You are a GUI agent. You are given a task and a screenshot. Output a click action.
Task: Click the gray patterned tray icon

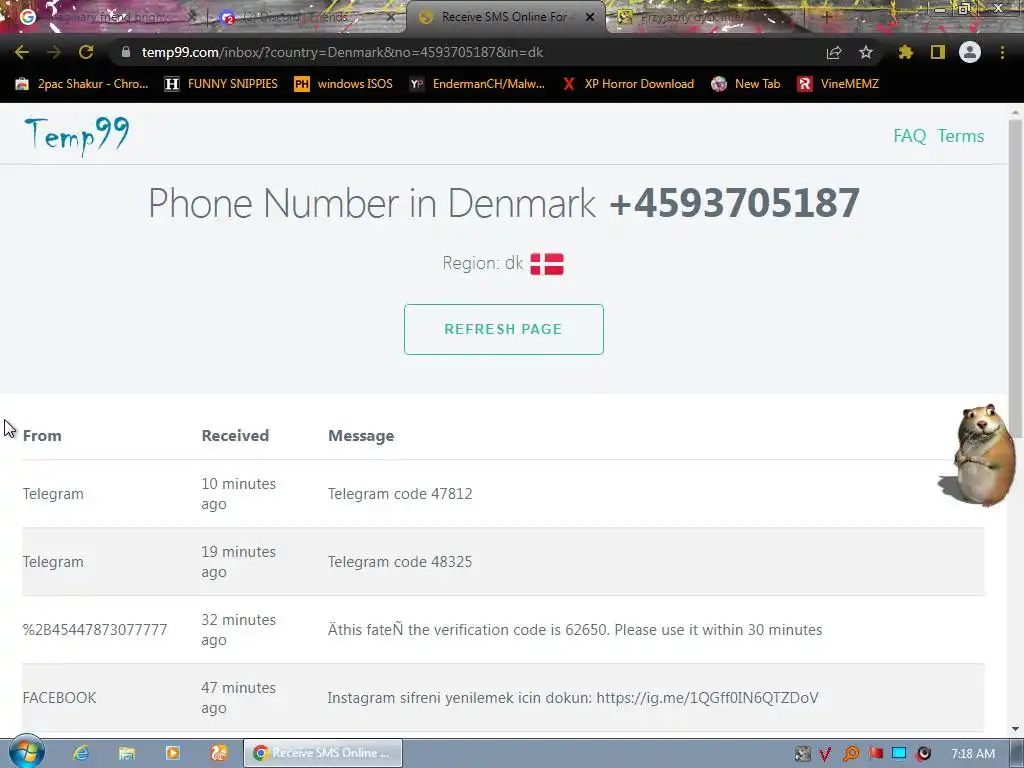point(803,754)
